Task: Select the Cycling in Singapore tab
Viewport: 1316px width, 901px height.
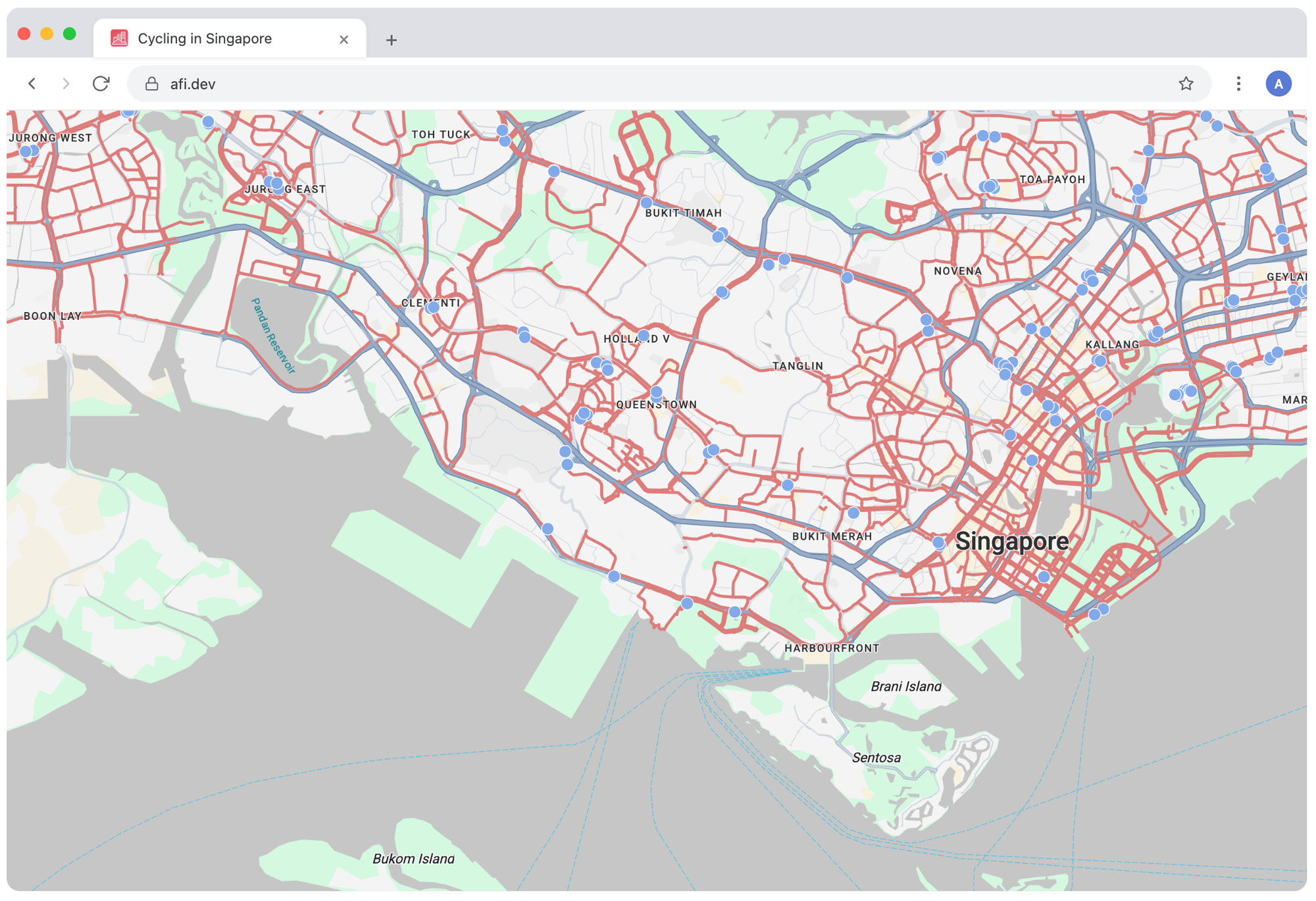Action: [230, 38]
